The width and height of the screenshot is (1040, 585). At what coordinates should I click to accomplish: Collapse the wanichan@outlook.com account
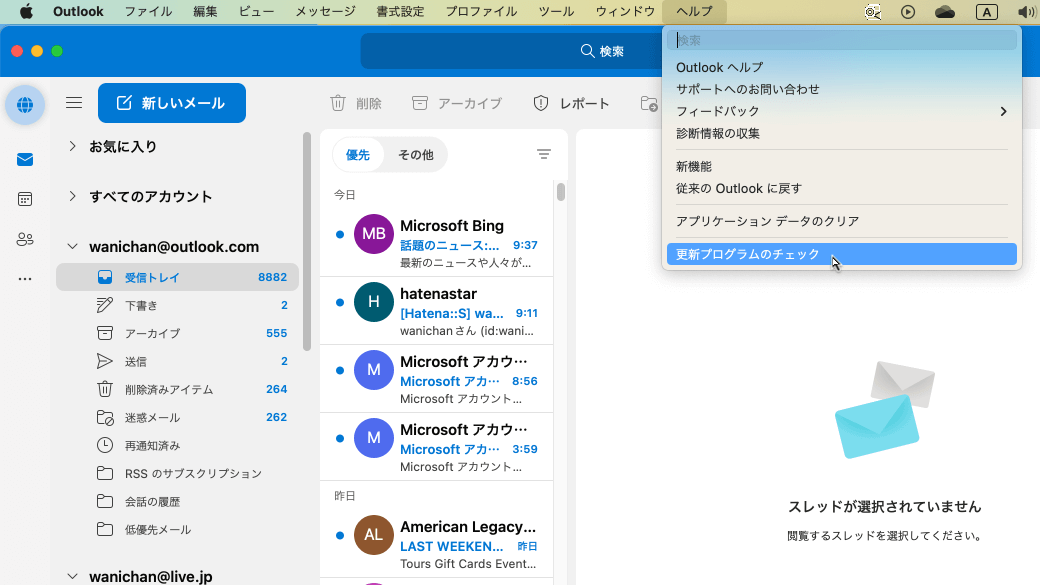(72, 247)
